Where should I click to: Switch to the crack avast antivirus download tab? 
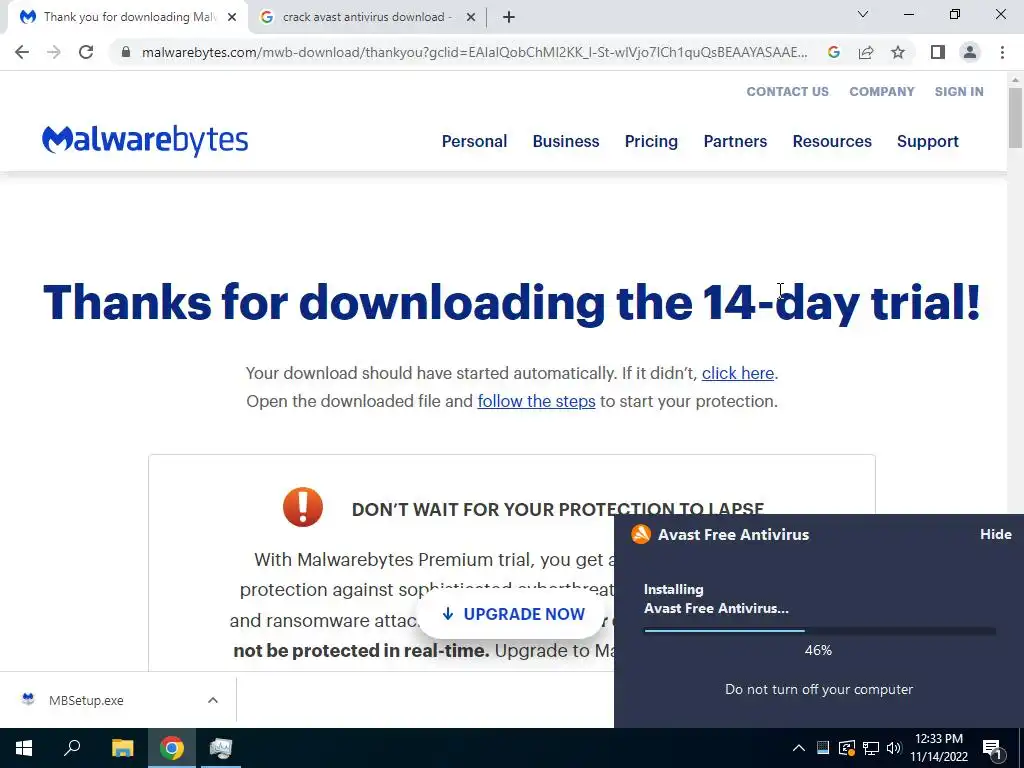(x=367, y=18)
